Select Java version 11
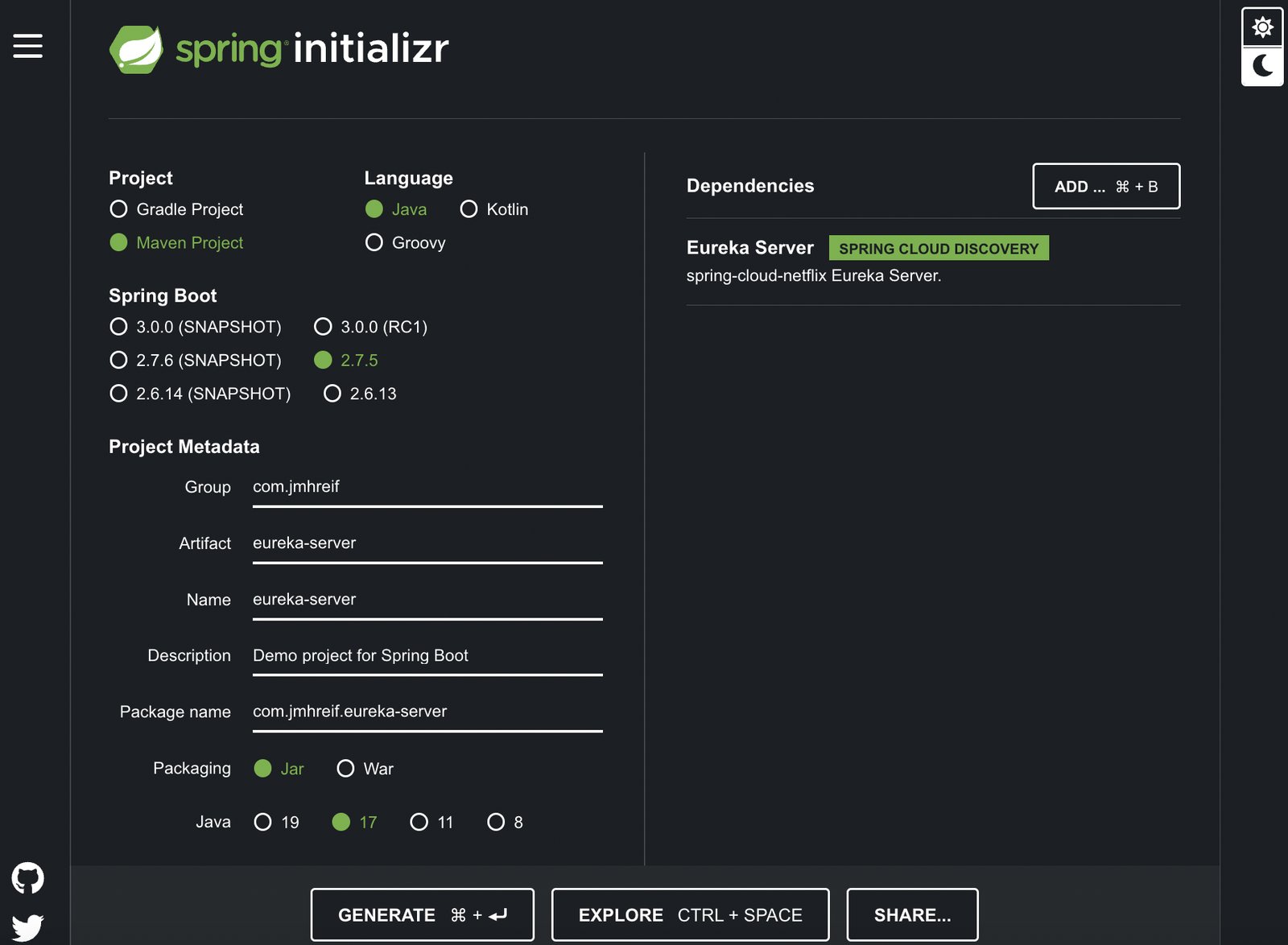Screen dimensions: 1288x945 431,822
